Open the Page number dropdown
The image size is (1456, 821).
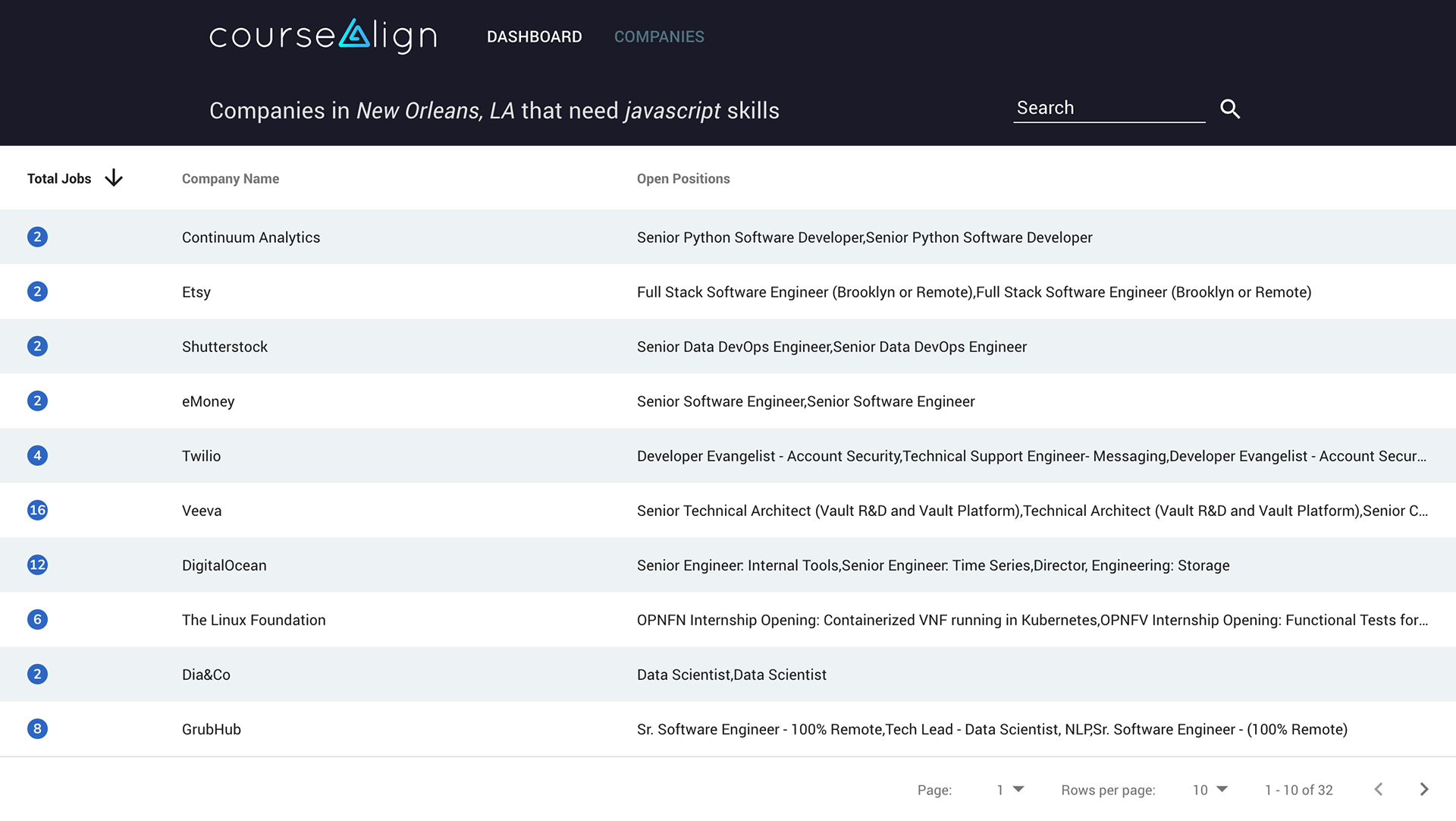click(x=1010, y=790)
